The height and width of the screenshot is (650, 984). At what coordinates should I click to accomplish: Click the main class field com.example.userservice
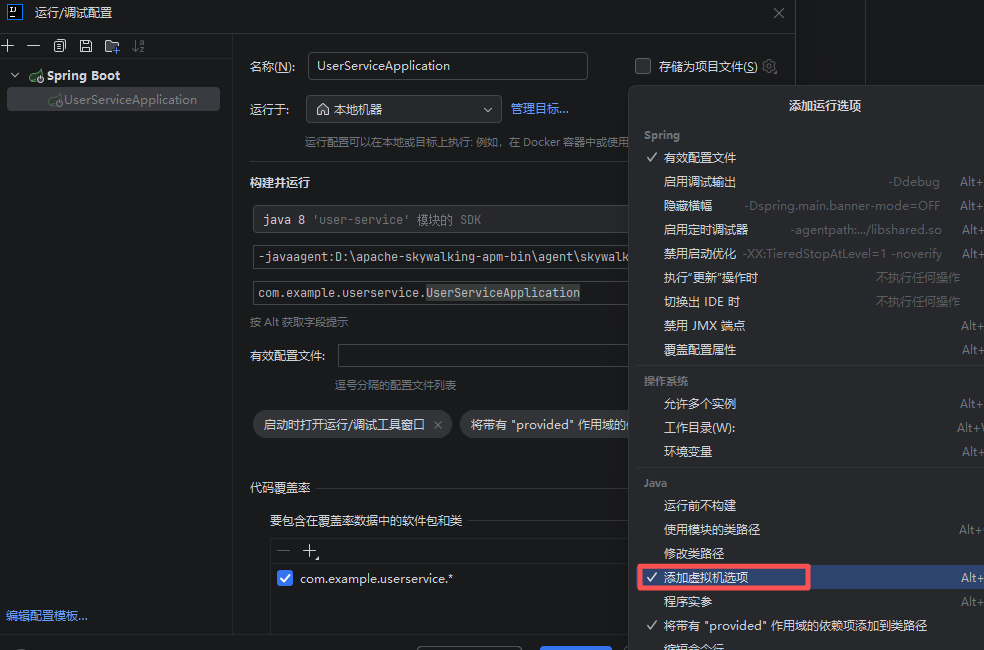[441, 293]
